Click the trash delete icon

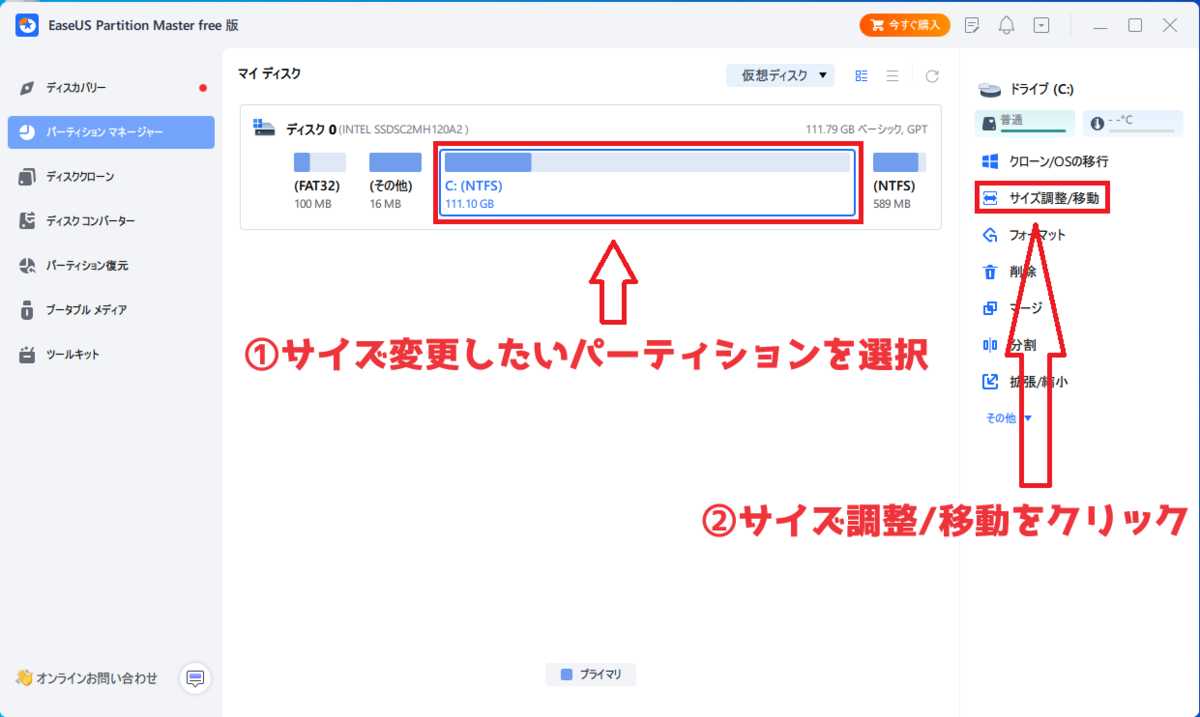click(x=990, y=272)
